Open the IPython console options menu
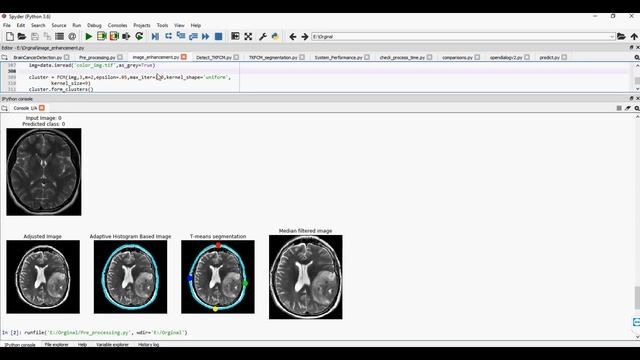The width and height of the screenshot is (640, 360). [637, 108]
